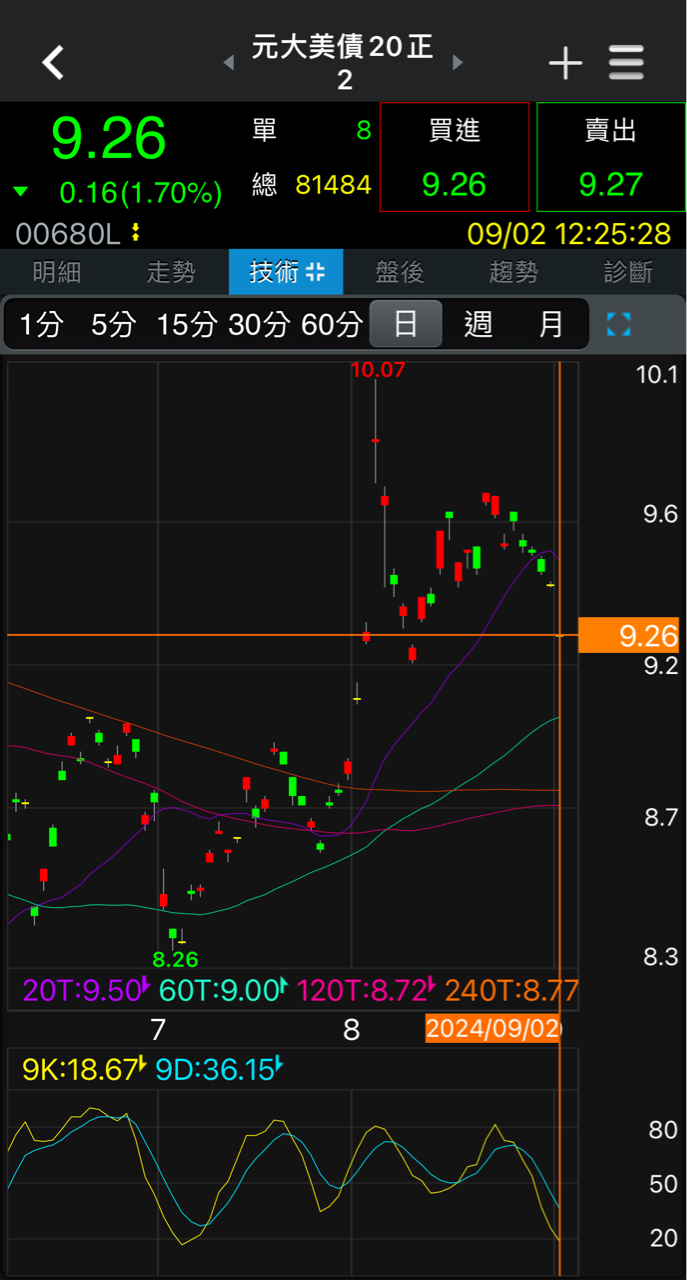Go to previous stock with left triangle
687x1280 pixels.
[x=228, y=62]
